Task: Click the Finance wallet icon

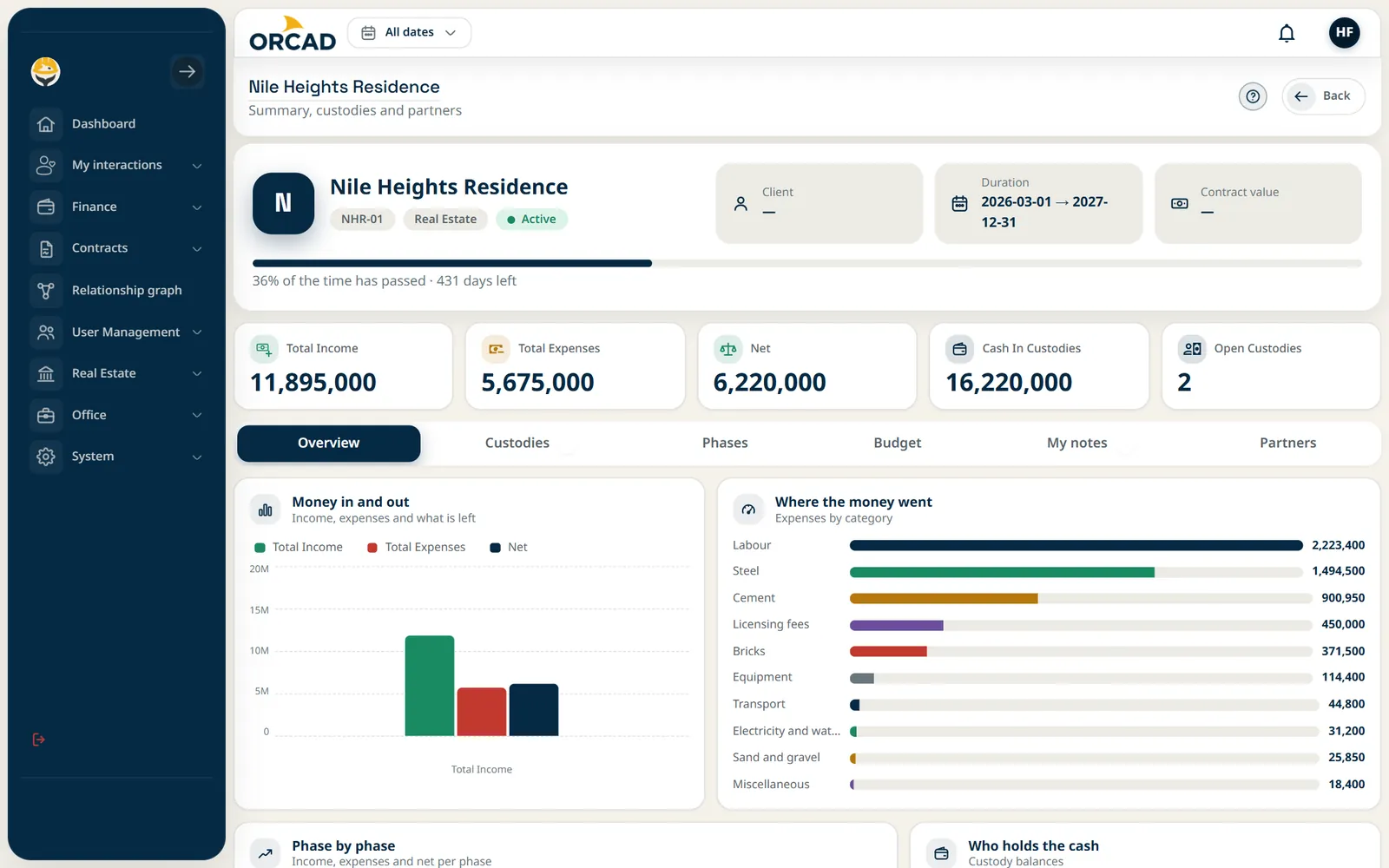Action: (46, 207)
